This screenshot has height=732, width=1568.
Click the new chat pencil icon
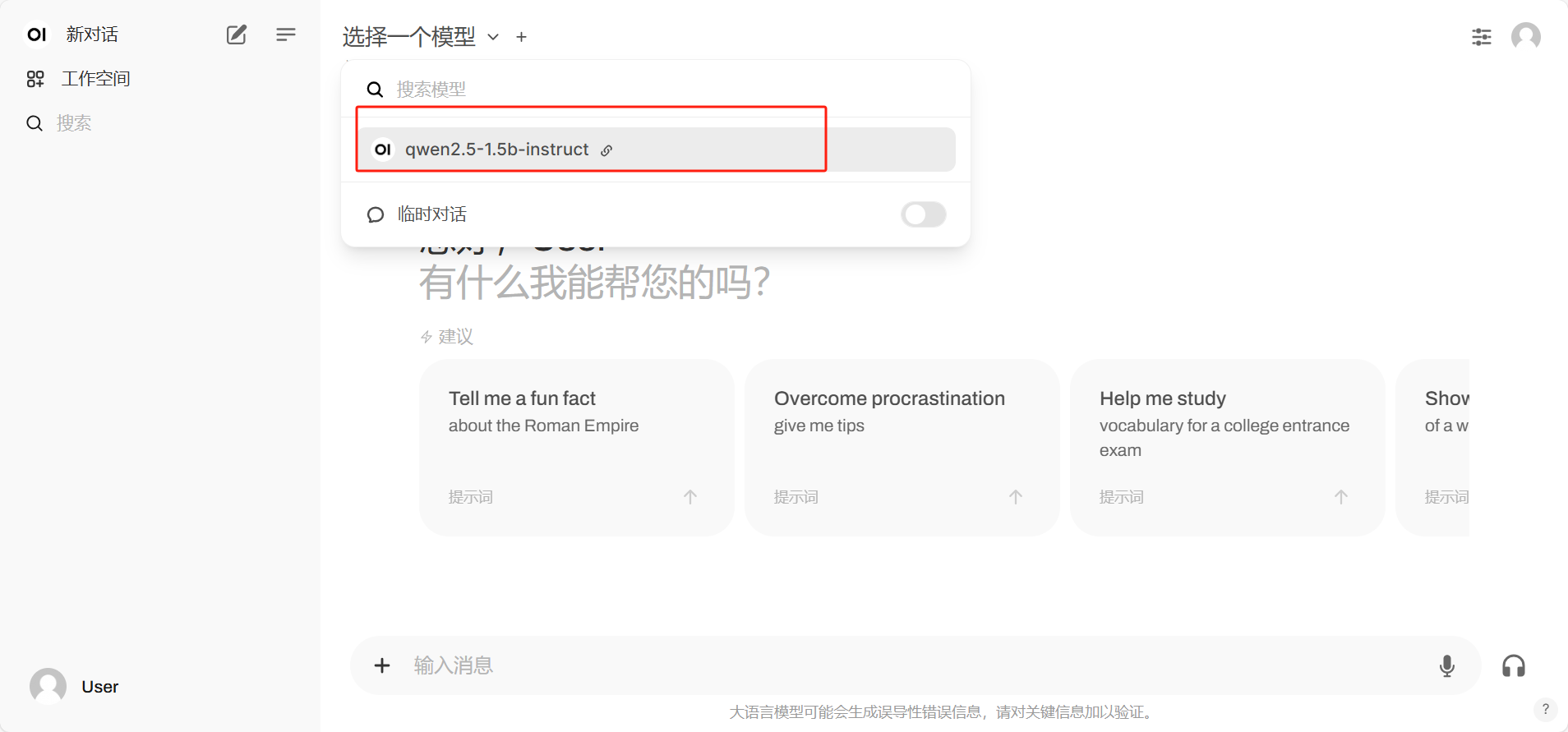[237, 35]
